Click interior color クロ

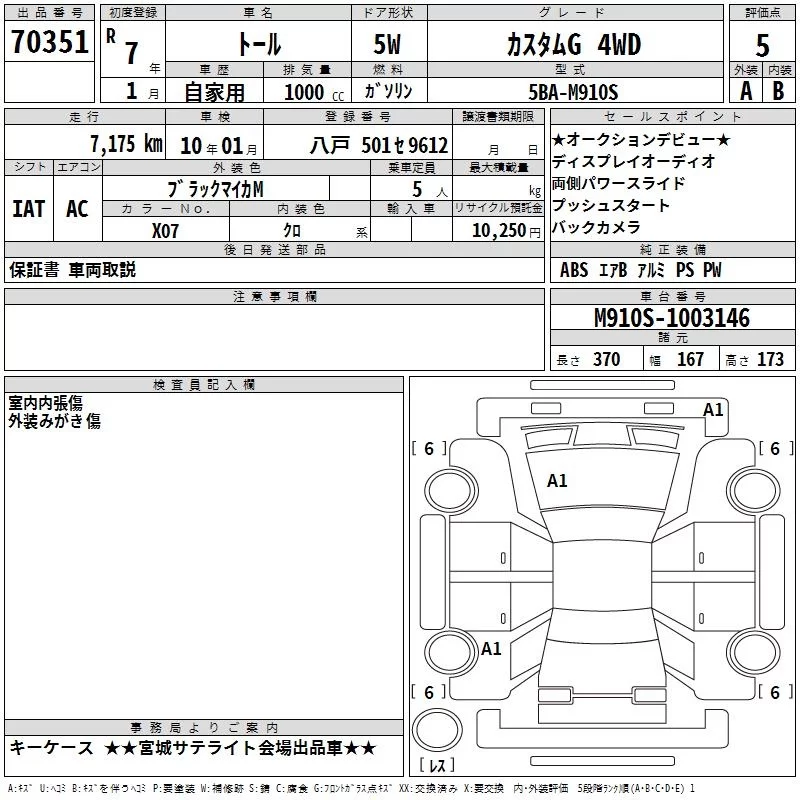pos(292,231)
